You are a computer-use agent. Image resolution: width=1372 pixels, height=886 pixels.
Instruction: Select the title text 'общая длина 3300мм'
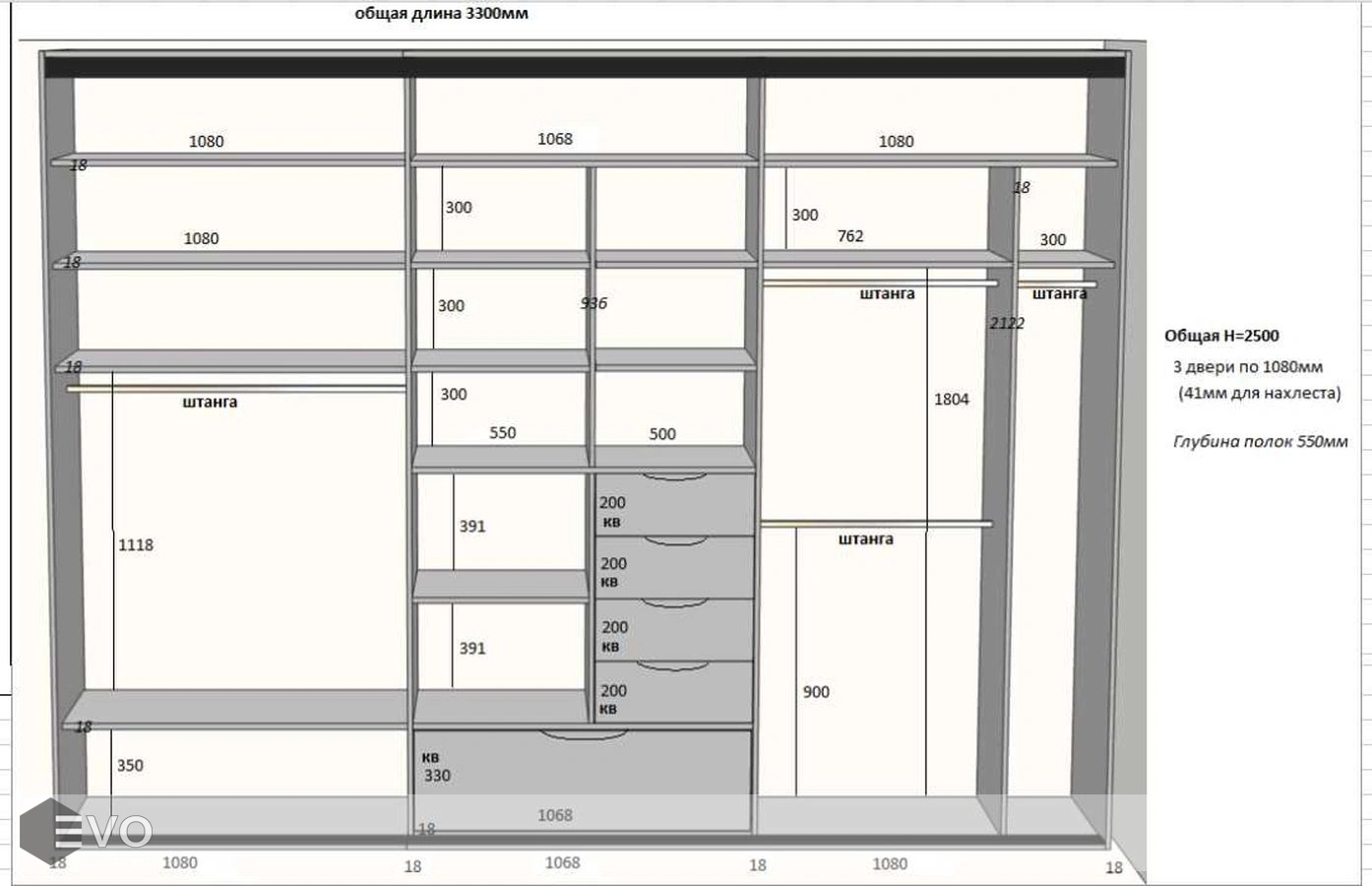pos(441,14)
